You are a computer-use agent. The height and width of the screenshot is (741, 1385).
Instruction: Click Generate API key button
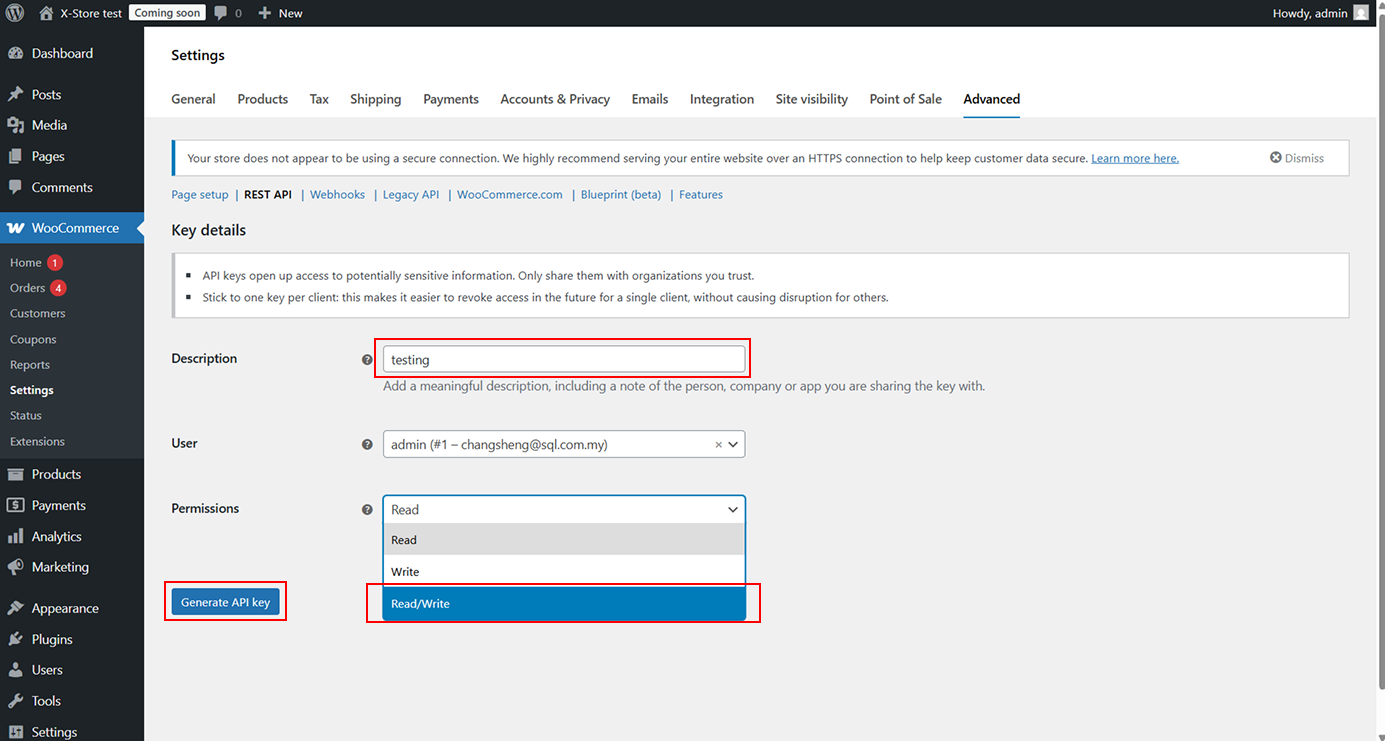(x=225, y=602)
